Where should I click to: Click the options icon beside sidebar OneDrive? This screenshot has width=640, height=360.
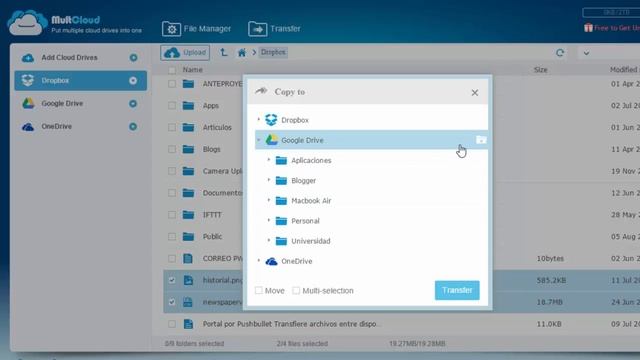coord(133,127)
